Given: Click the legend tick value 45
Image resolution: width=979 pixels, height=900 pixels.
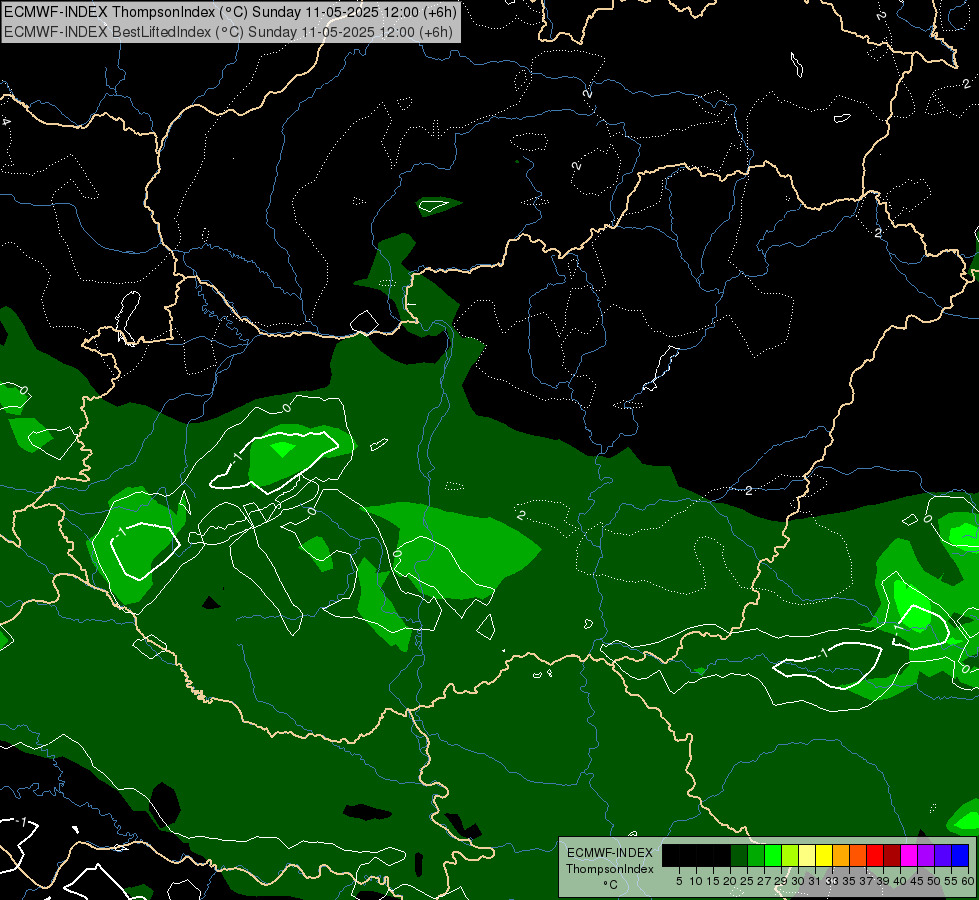Looking at the screenshot, I should coord(917,881).
